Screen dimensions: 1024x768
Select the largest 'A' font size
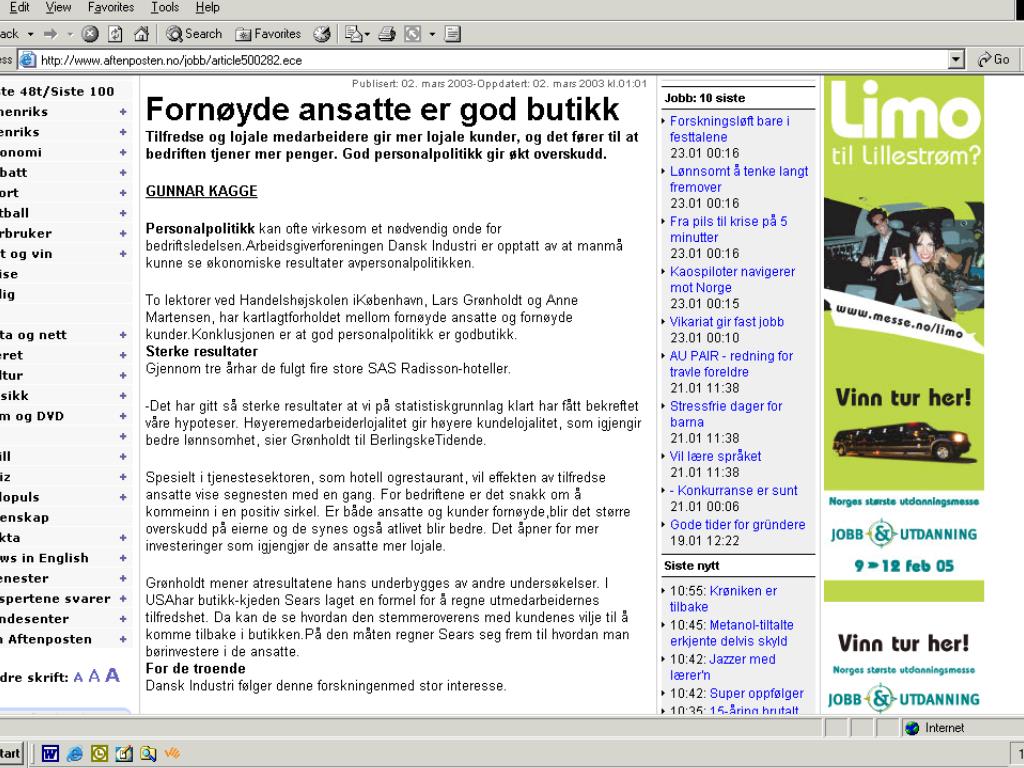(112, 675)
